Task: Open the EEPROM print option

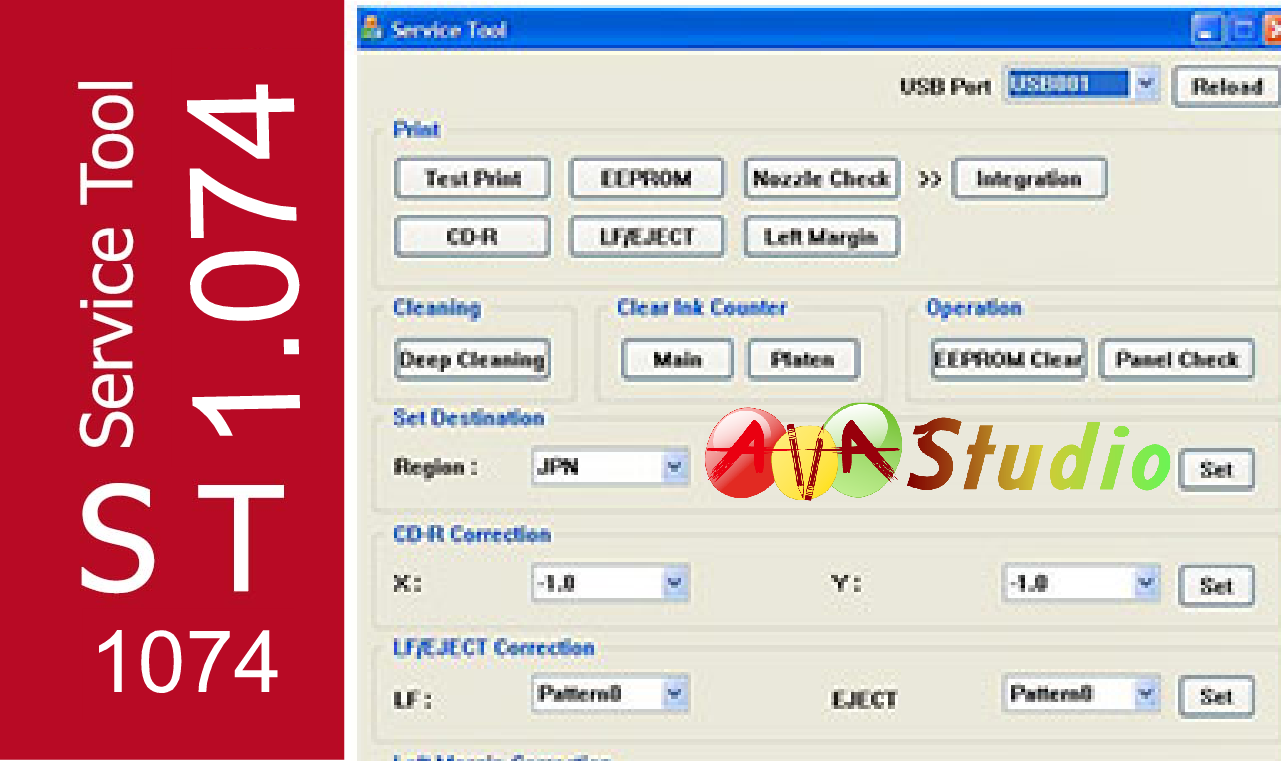Action: [646, 179]
